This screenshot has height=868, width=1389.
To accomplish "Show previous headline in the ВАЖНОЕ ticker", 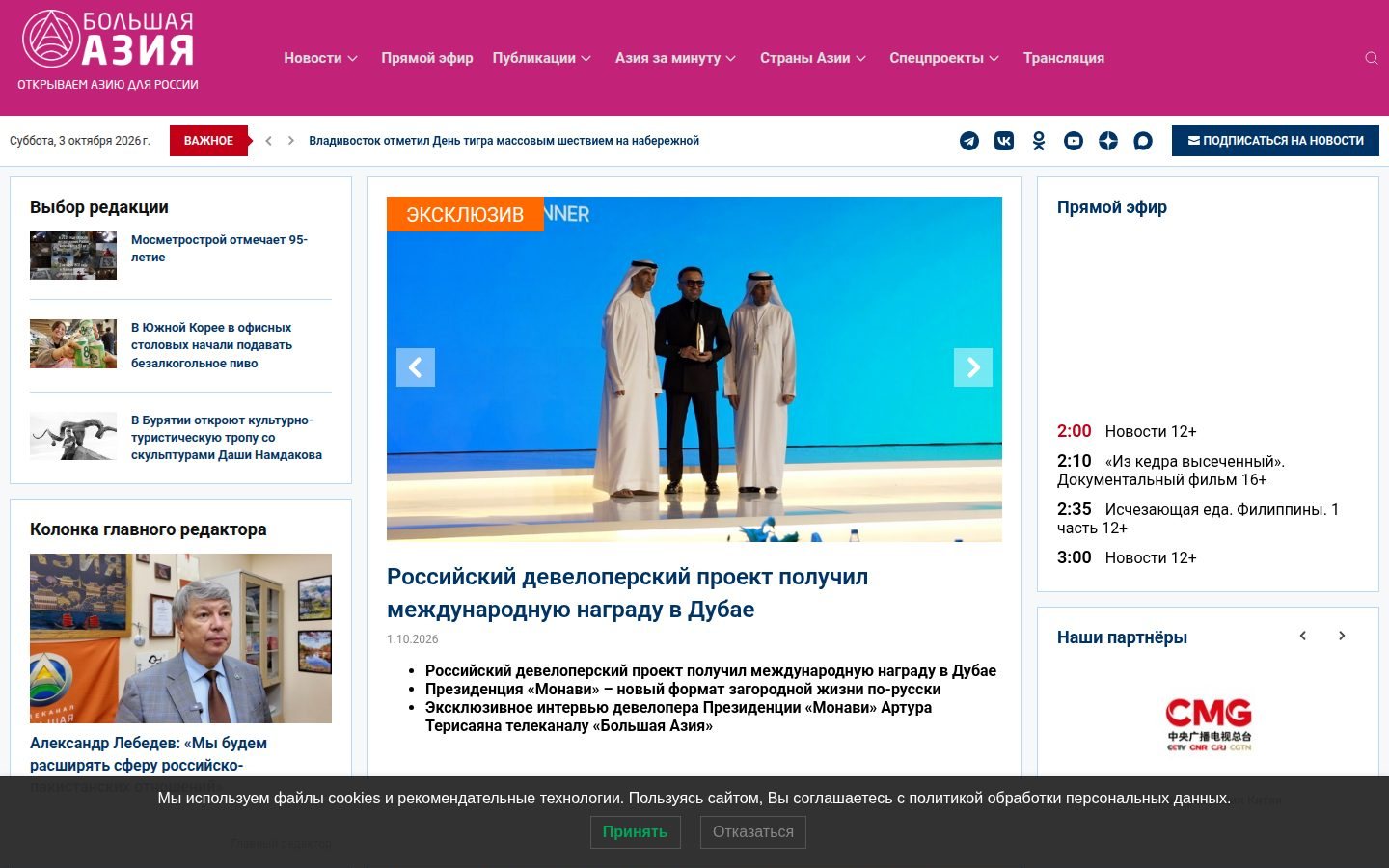I will (268, 141).
